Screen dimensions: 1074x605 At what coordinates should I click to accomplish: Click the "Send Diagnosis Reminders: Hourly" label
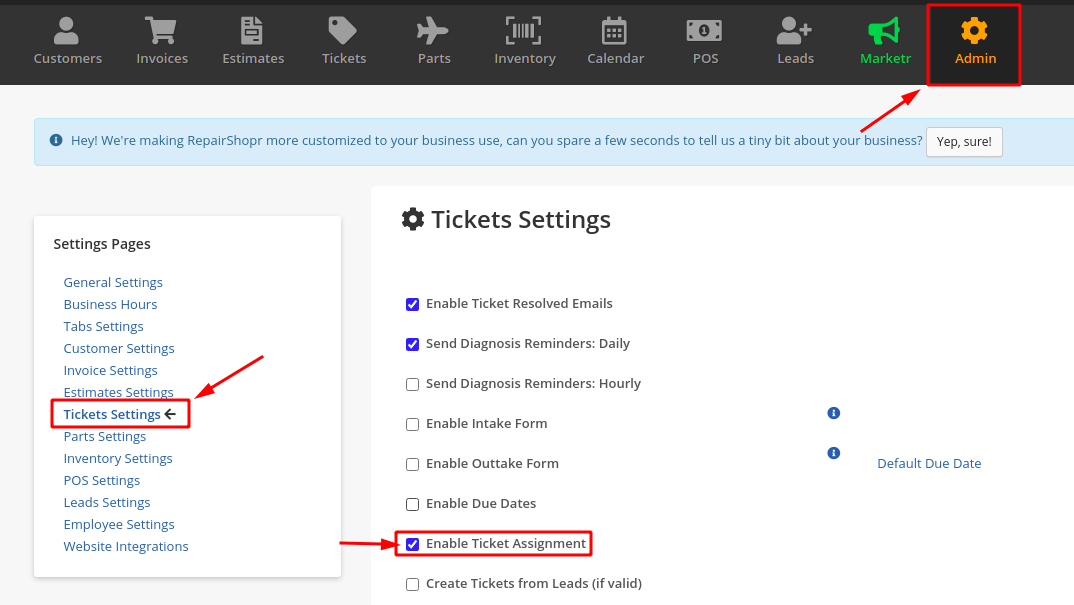534,383
